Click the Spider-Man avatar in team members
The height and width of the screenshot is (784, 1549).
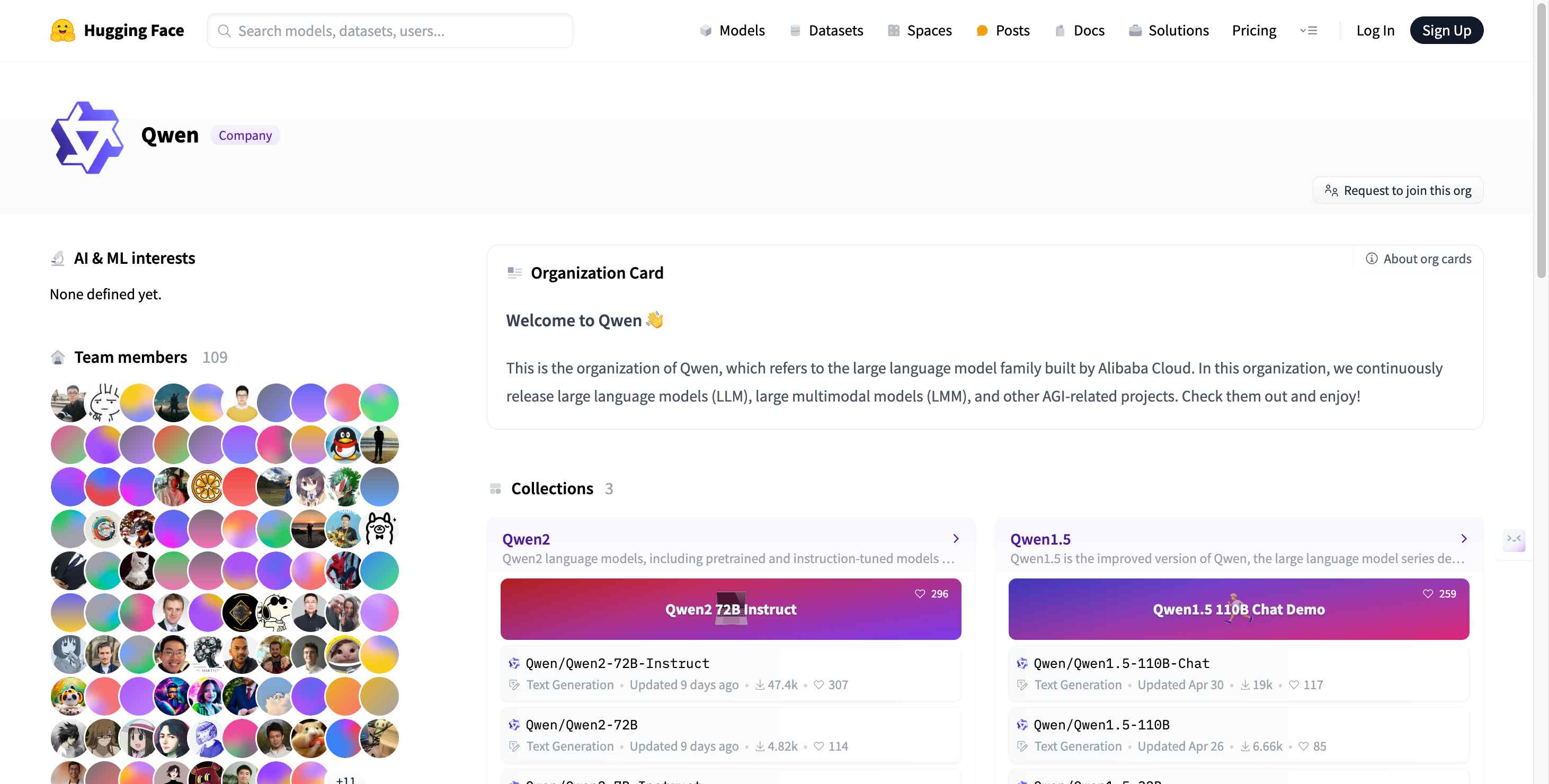coord(345,570)
